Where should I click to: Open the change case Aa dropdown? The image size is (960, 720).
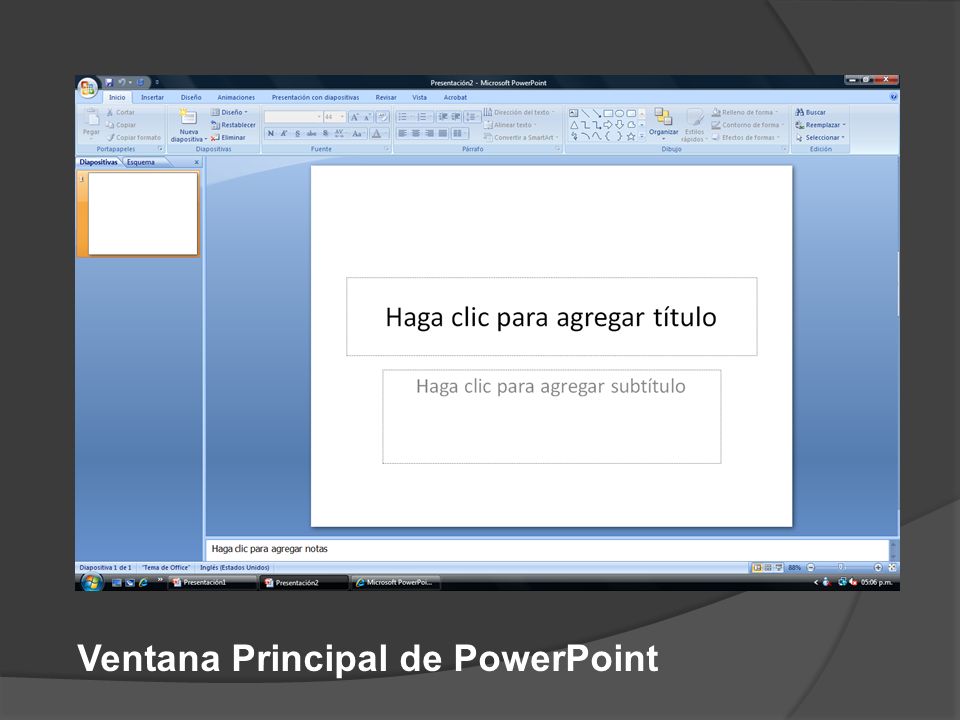(x=358, y=133)
